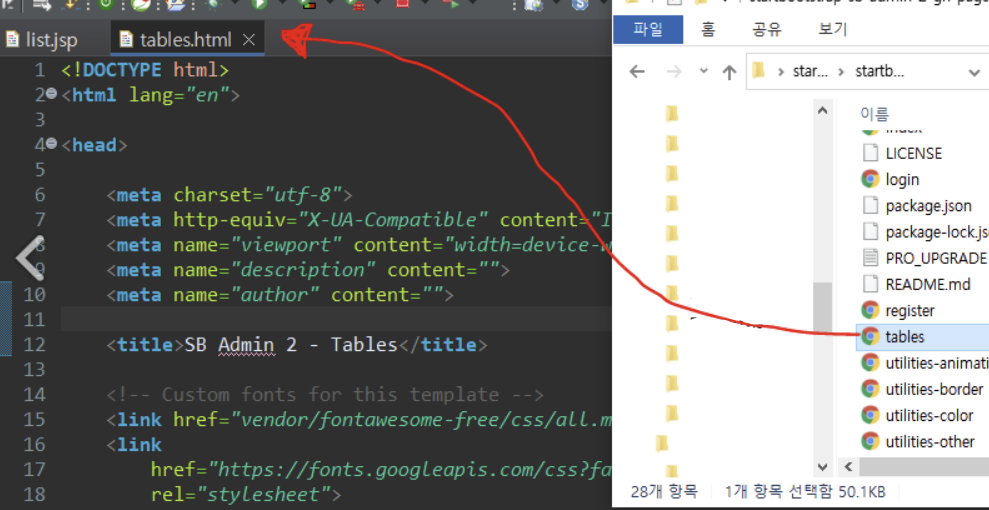
Task: Open the address bar history dropdown
Action: (974, 72)
